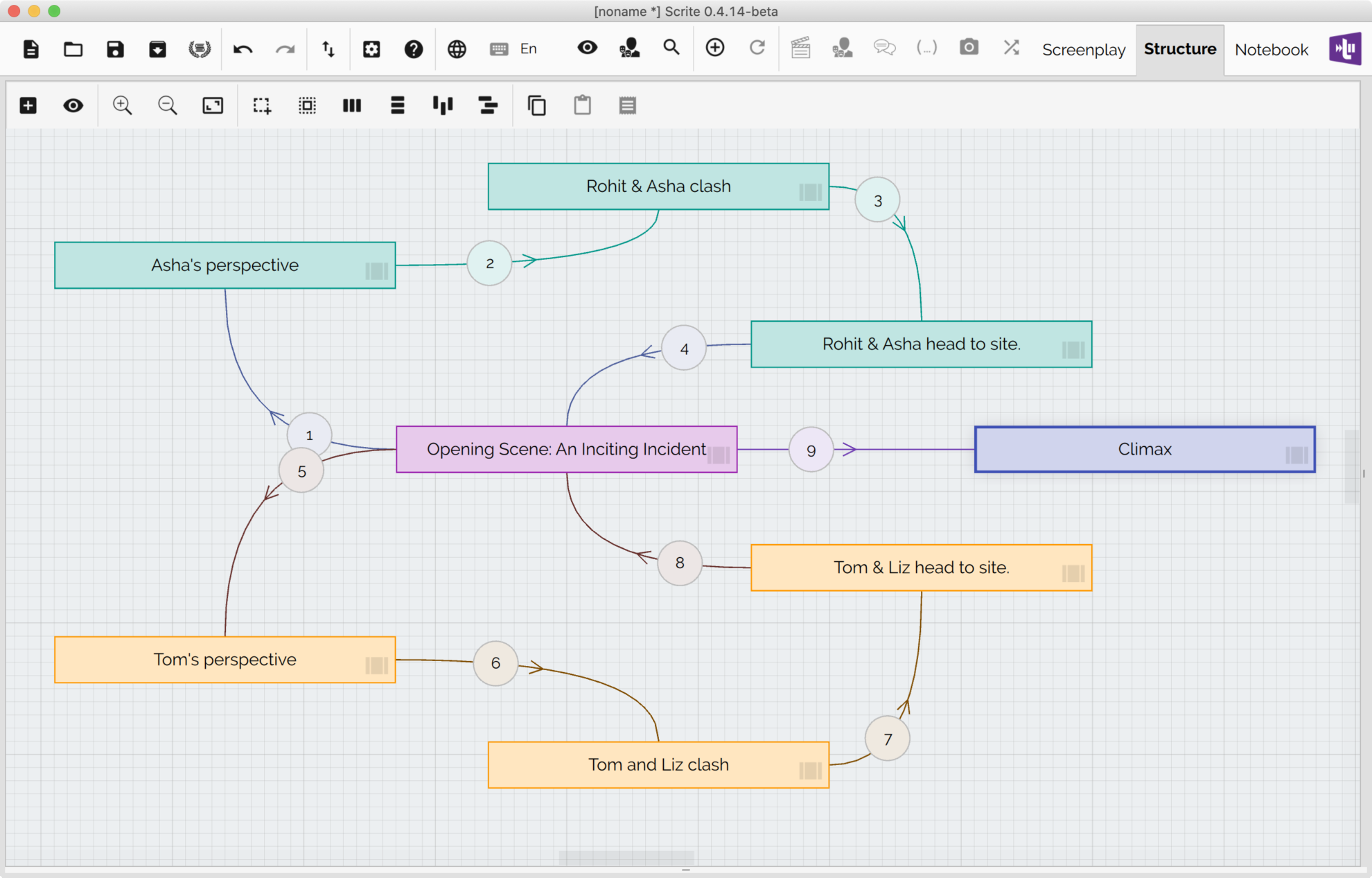Select the Climax scene card

(1144, 449)
